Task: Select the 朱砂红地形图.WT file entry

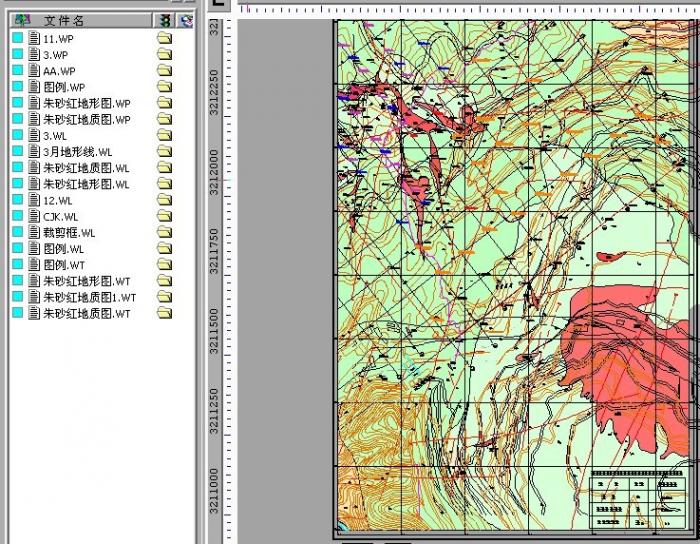Action: coord(86,281)
